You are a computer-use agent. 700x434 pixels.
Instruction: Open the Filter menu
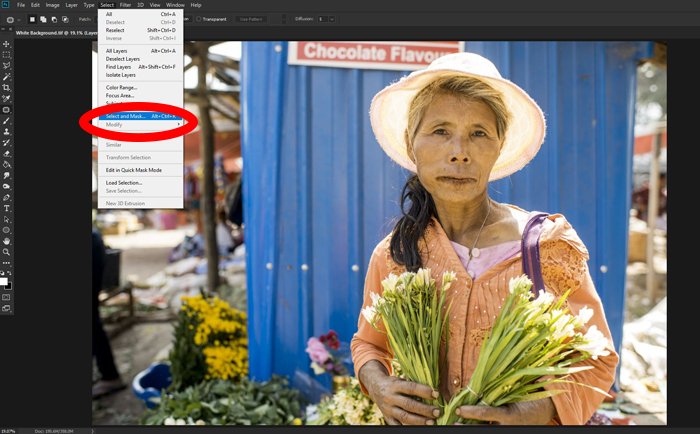(x=125, y=5)
